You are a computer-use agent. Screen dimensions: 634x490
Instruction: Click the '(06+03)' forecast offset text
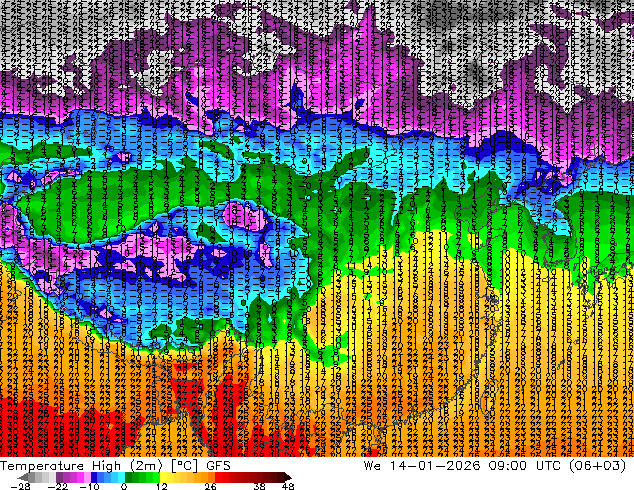pos(598,465)
